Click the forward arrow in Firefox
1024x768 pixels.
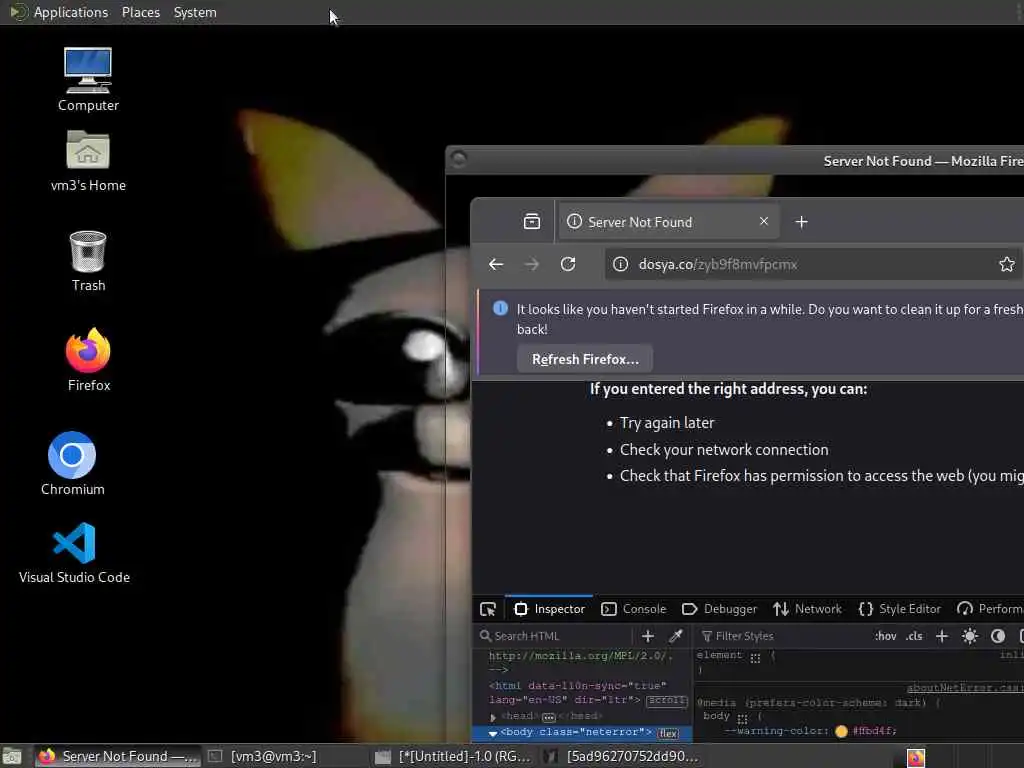[x=532, y=264]
